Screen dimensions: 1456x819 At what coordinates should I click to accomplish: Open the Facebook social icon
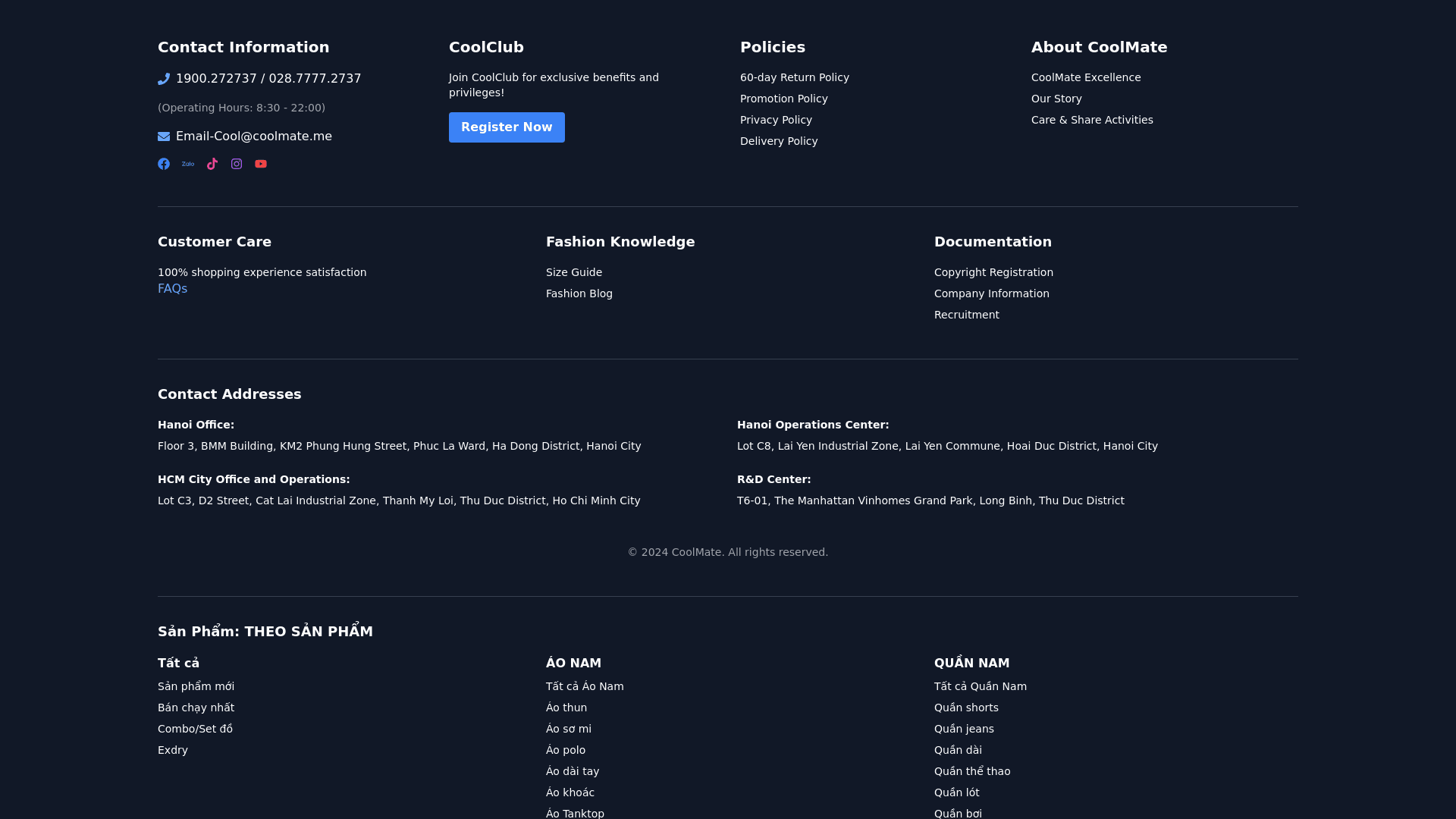tap(164, 164)
